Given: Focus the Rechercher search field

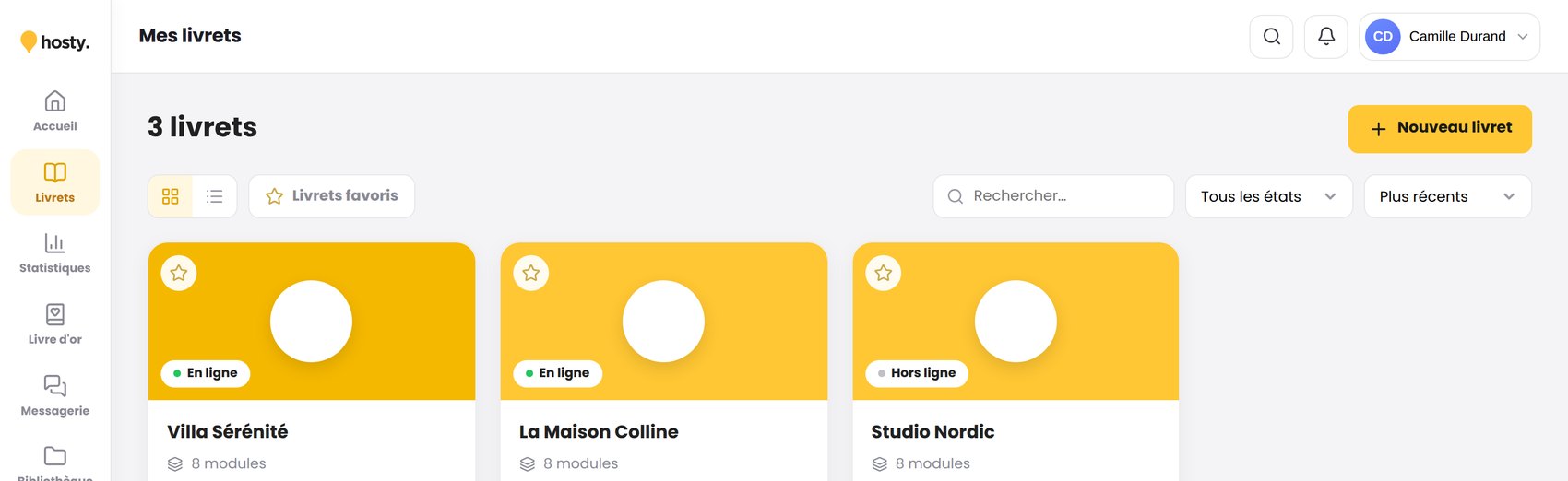Looking at the screenshot, I should pyautogui.click(x=1053, y=196).
